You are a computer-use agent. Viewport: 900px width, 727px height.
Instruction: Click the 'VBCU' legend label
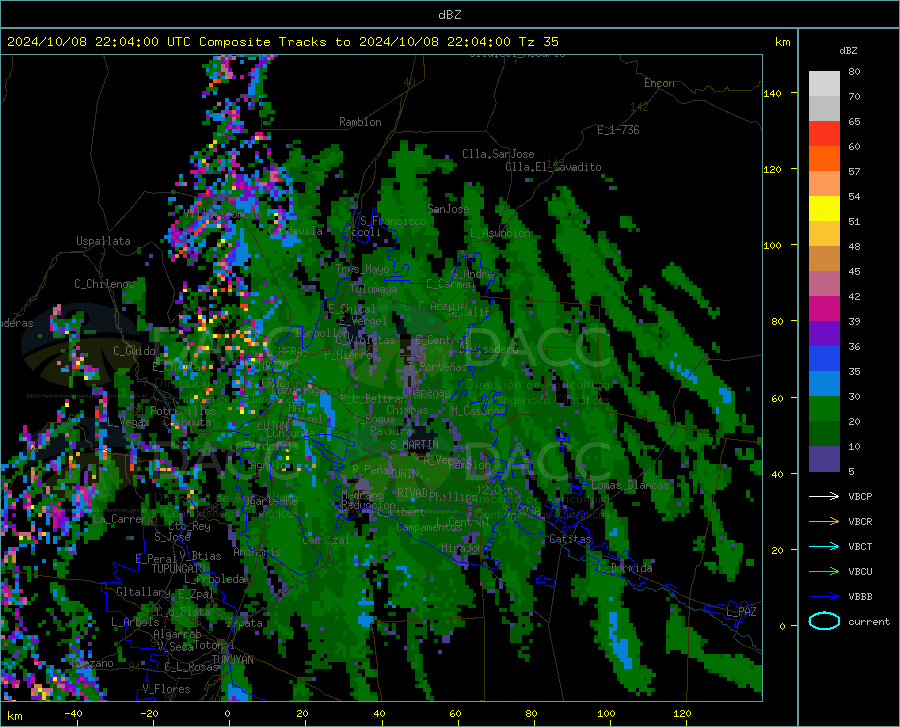860,572
